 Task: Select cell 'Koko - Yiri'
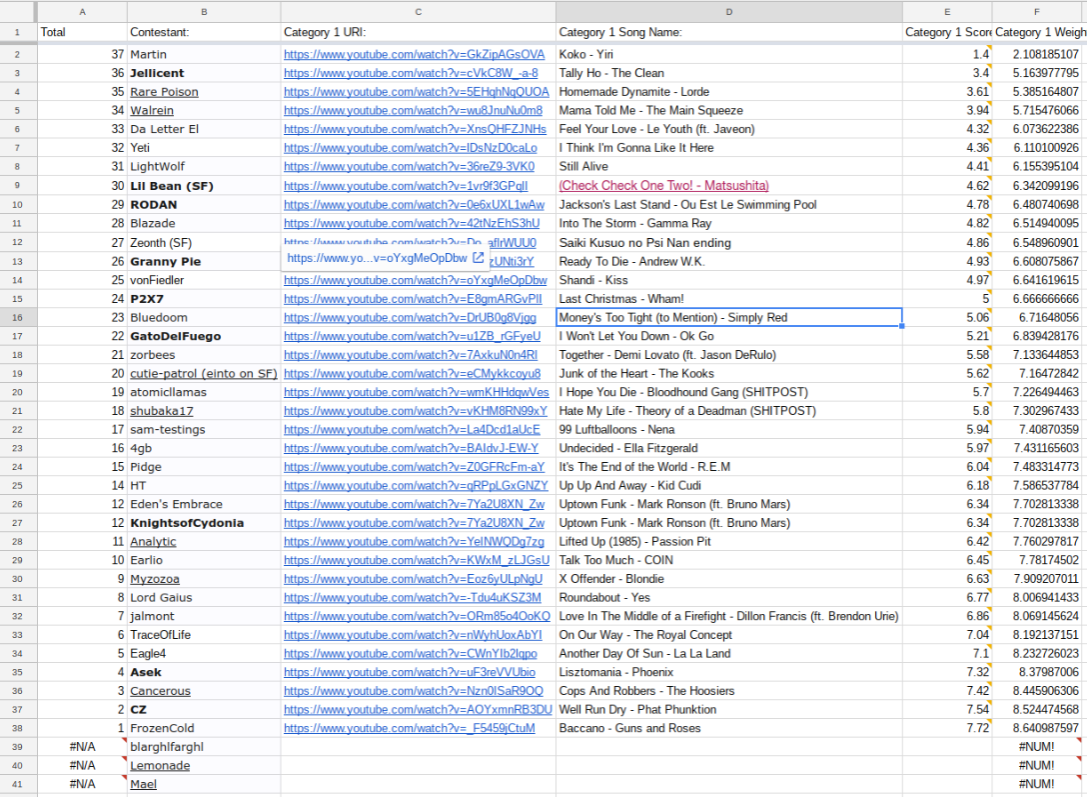729,54
